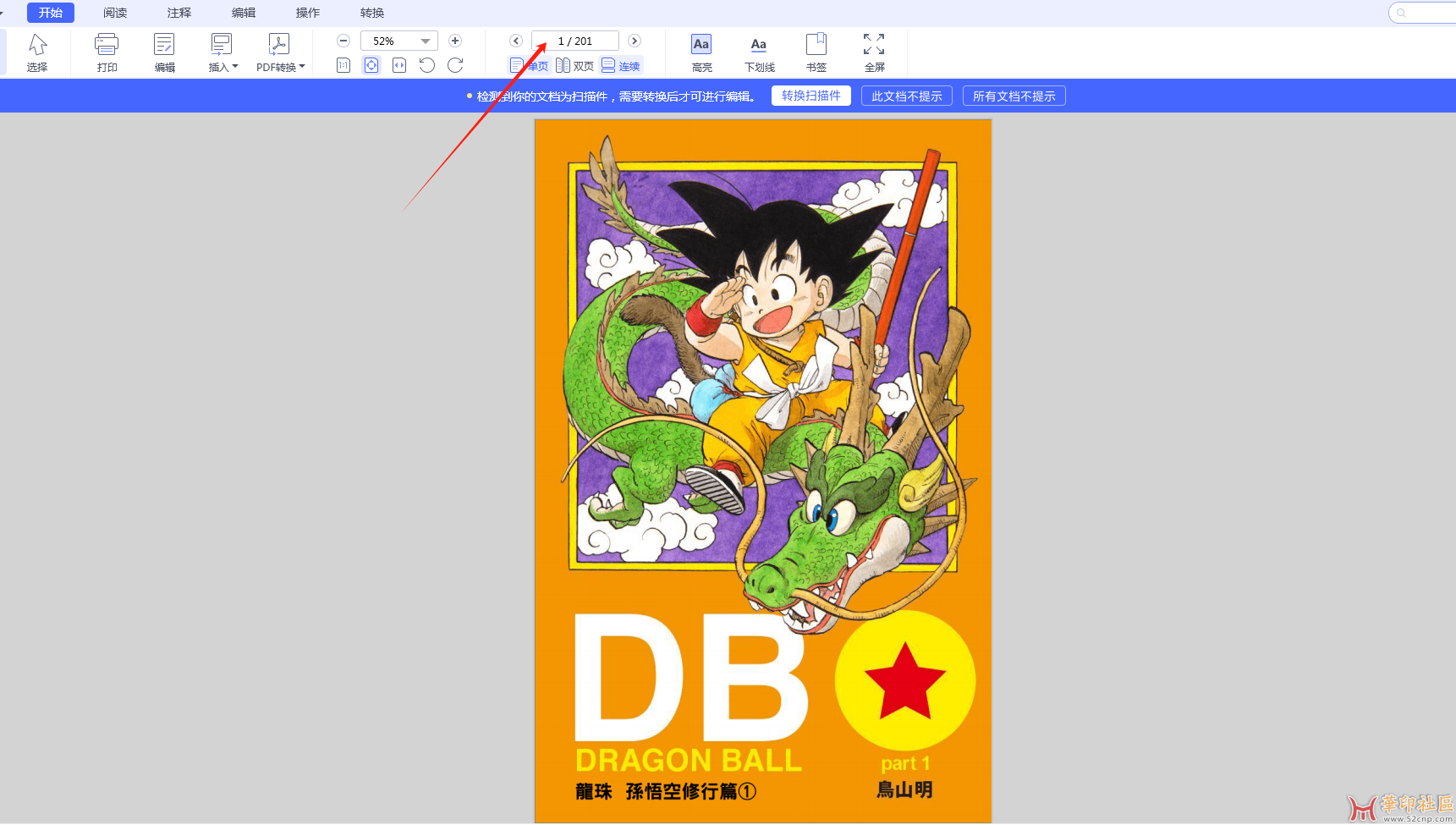Select the 选择 cursor tool
Image resolution: width=1456 pixels, height=825 pixels.
point(37,52)
